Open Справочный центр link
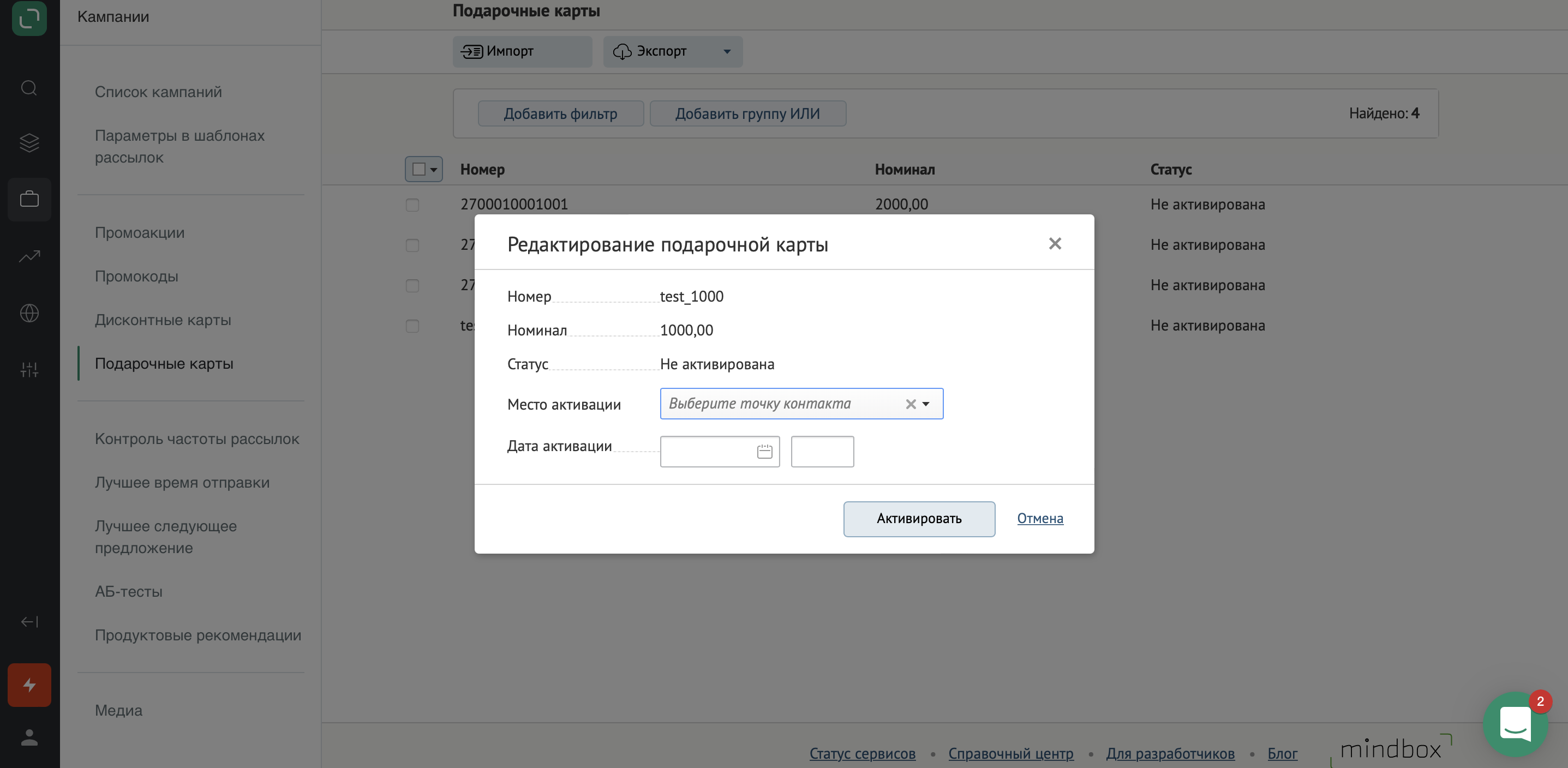This screenshot has height=768, width=1568. coord(1010,753)
